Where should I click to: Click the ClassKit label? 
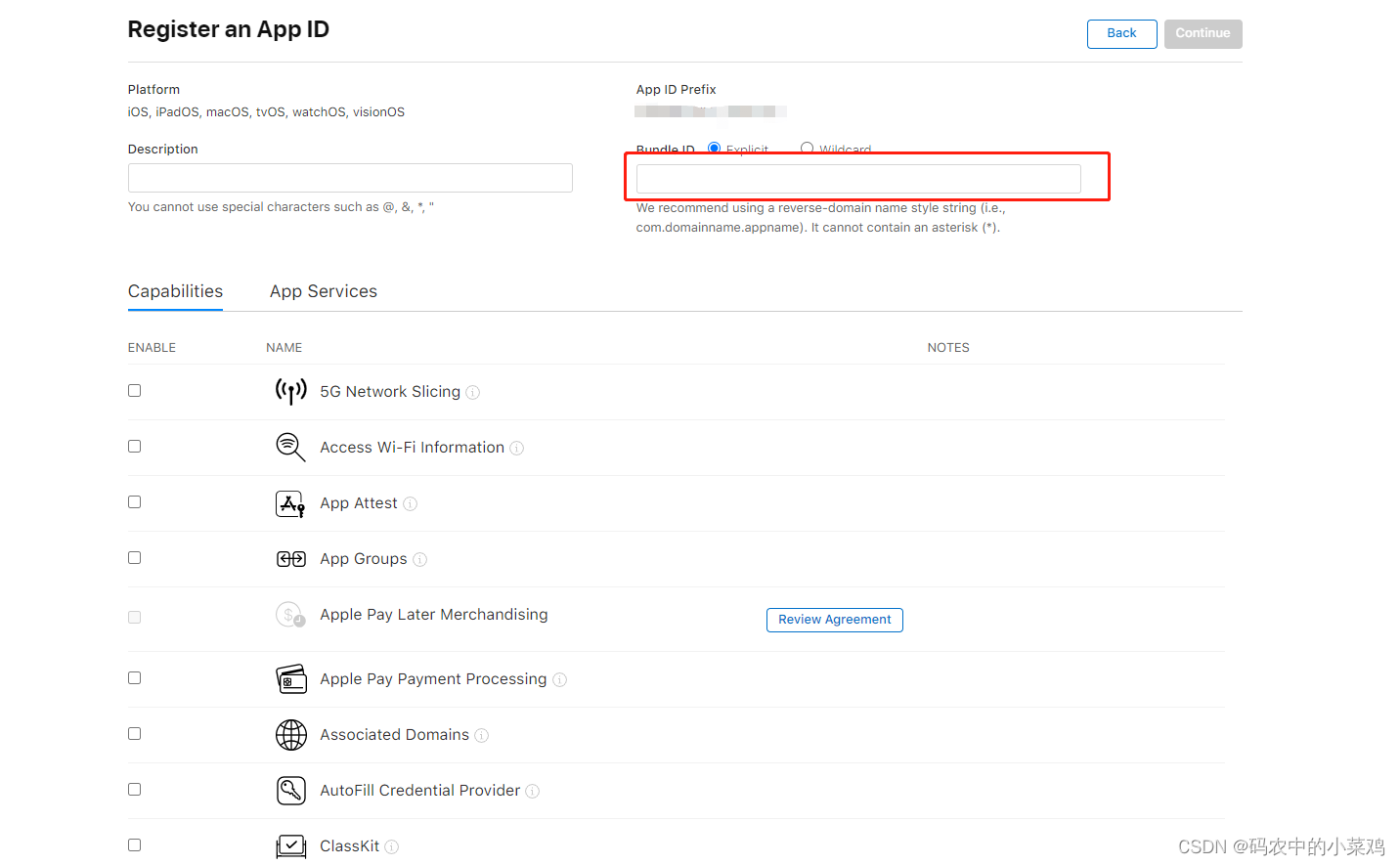(x=350, y=846)
